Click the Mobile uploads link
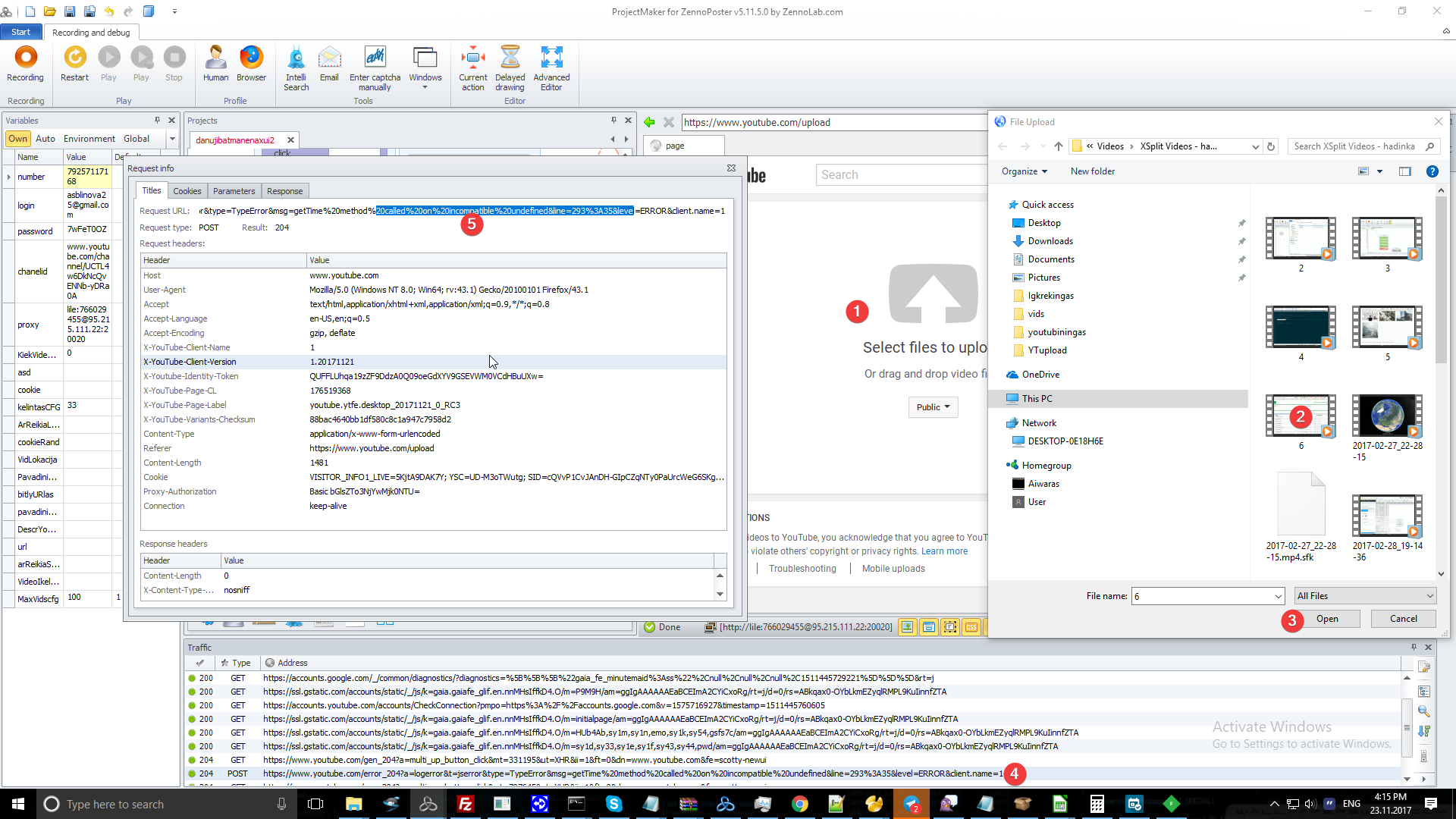The width and height of the screenshot is (1456, 819). coord(893,569)
